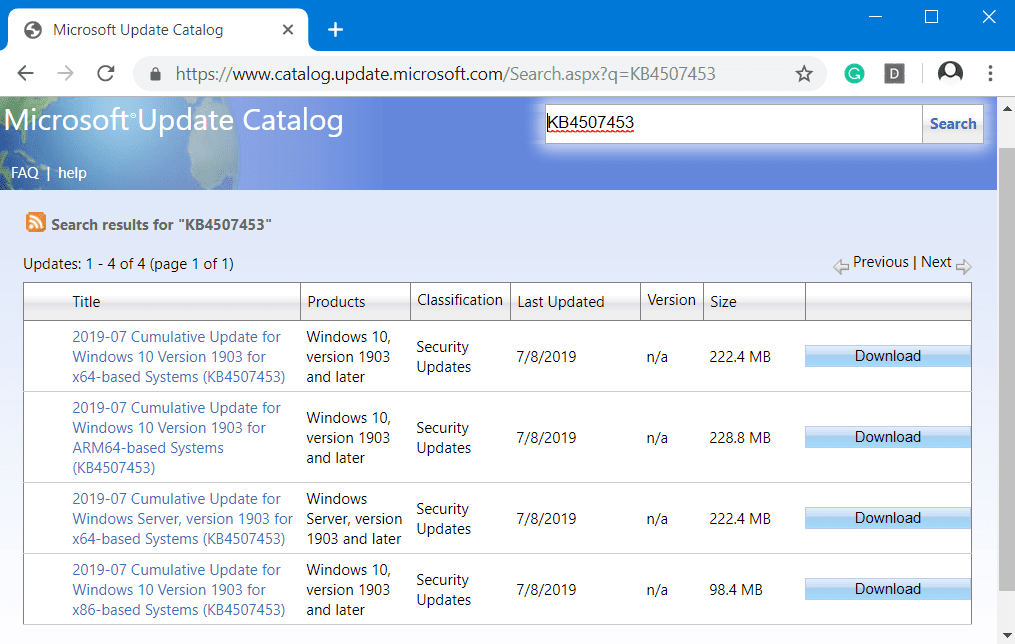Close the Microsoft Update Catalog tab
The width and height of the screenshot is (1015, 644).
[x=288, y=30]
